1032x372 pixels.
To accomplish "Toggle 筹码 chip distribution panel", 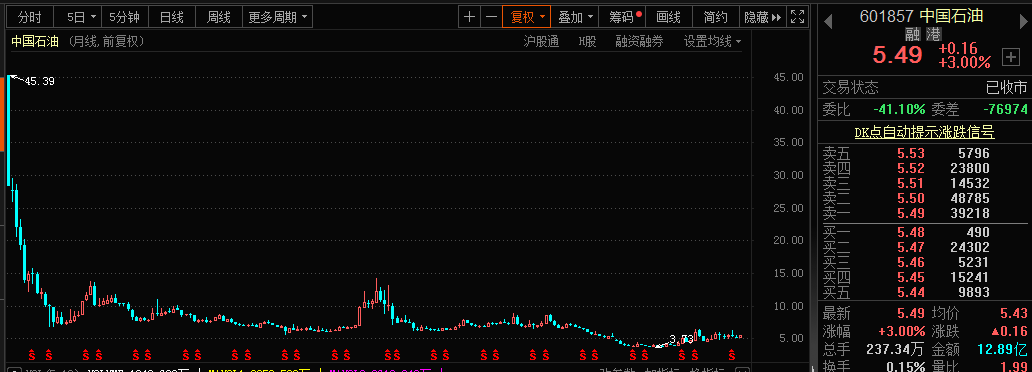I will click(x=624, y=17).
